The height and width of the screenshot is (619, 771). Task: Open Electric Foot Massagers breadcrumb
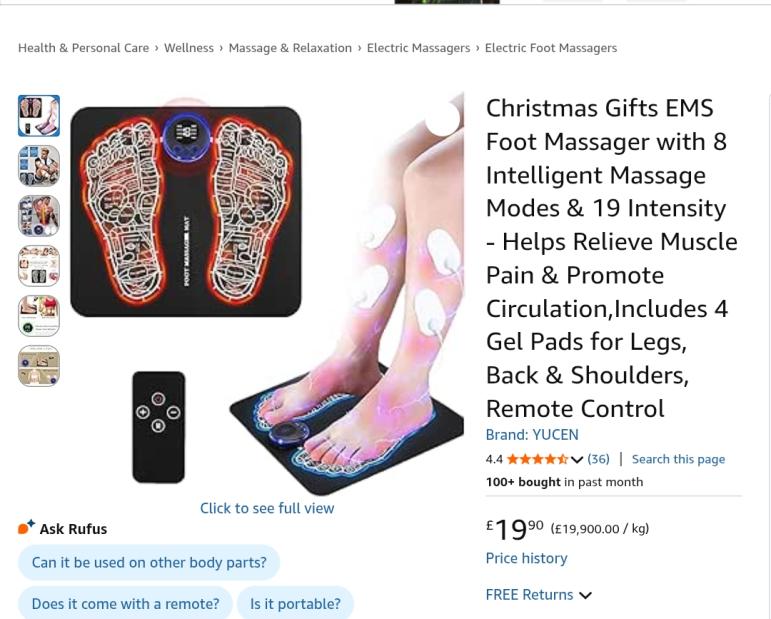[551, 48]
